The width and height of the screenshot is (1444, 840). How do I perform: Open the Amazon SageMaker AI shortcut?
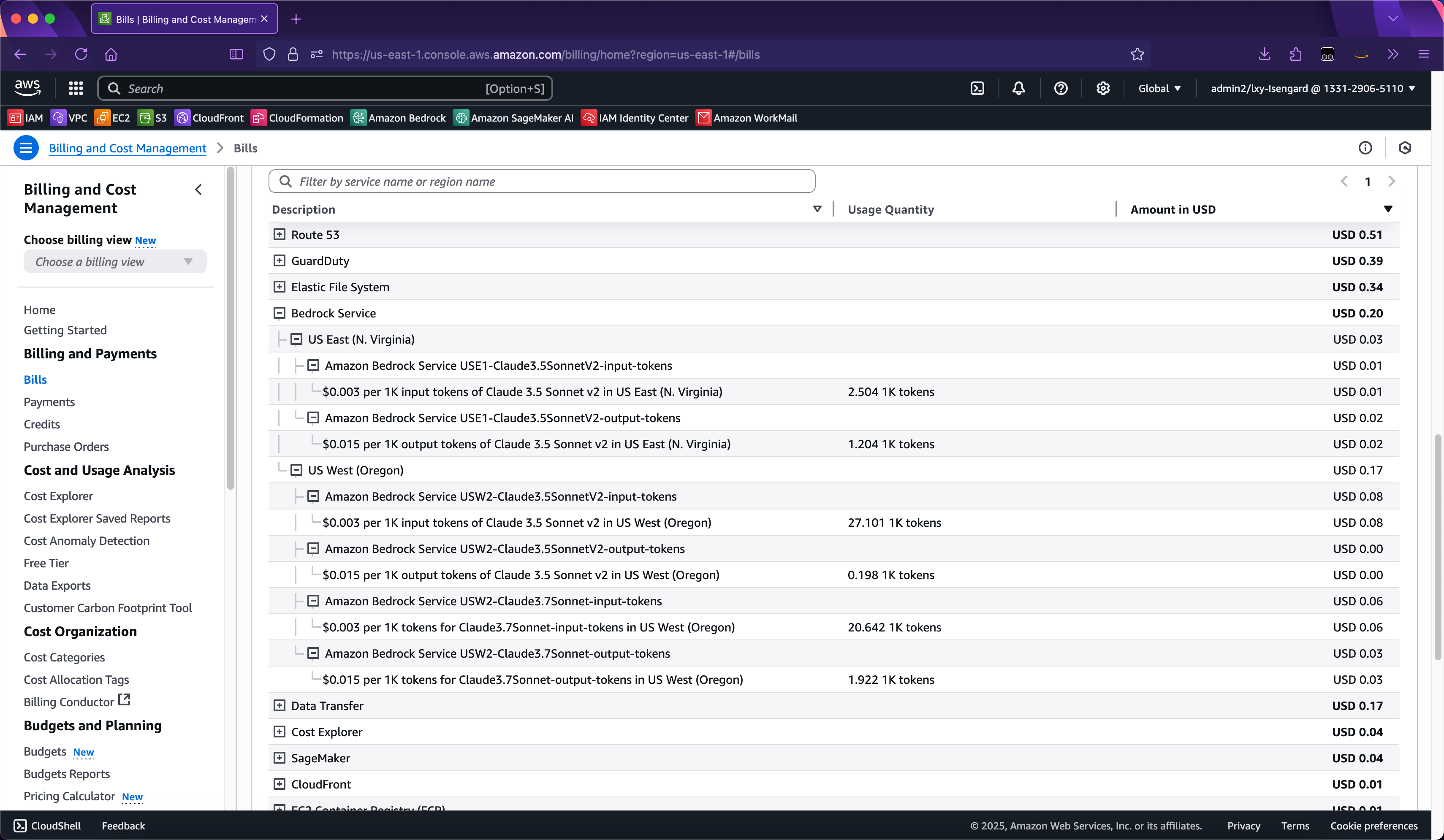[513, 118]
